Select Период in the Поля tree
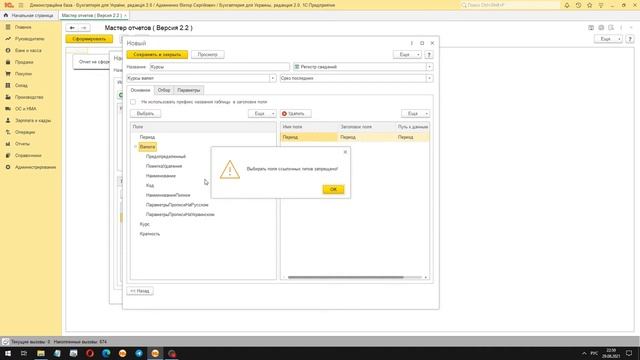The image size is (640, 360). point(147,137)
